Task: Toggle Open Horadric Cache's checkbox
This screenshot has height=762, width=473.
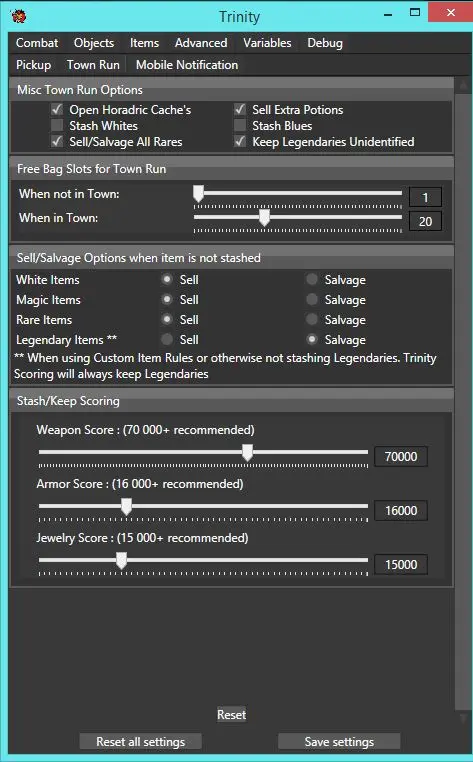Action: point(57,109)
